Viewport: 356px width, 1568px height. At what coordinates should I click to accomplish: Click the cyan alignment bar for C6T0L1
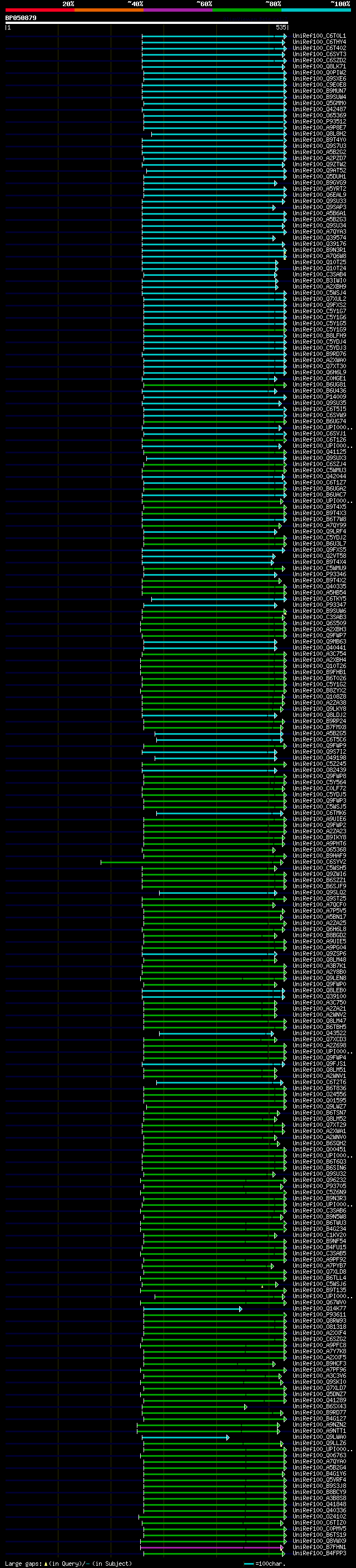coord(214,36)
